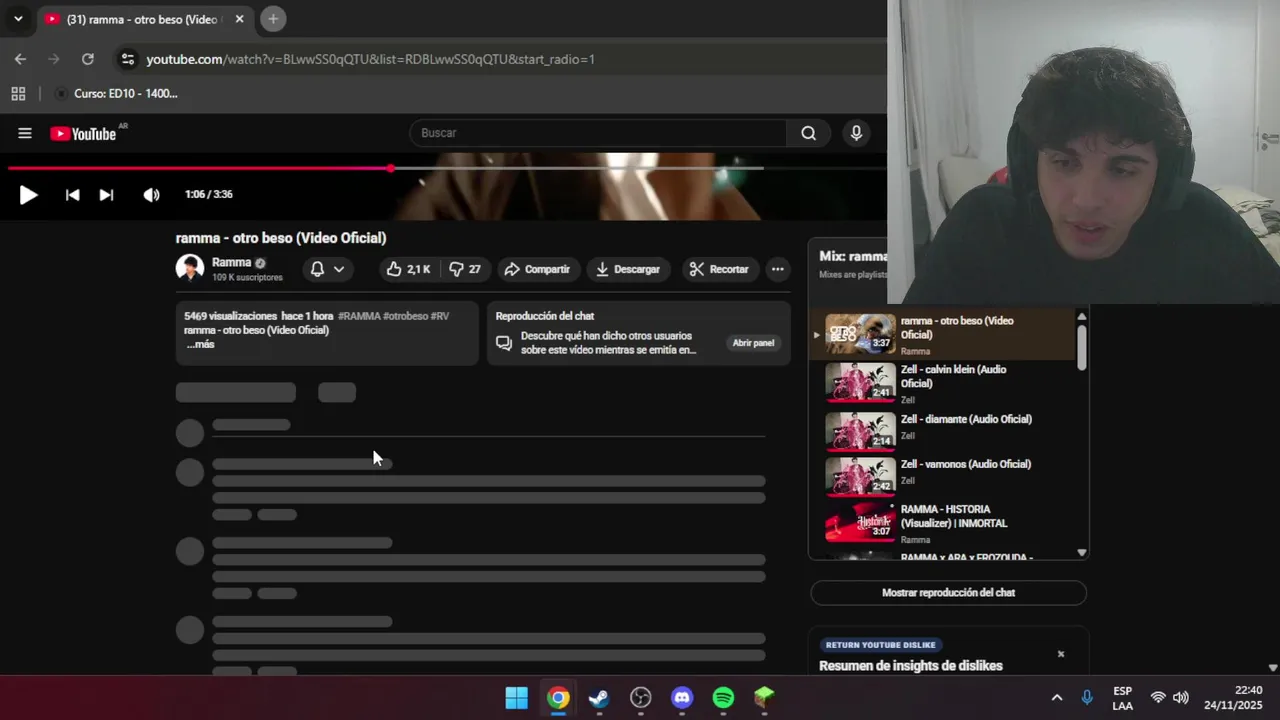Open the Curso: ED10 bookmark
Viewport: 1280px width, 720px height.
click(x=116, y=93)
